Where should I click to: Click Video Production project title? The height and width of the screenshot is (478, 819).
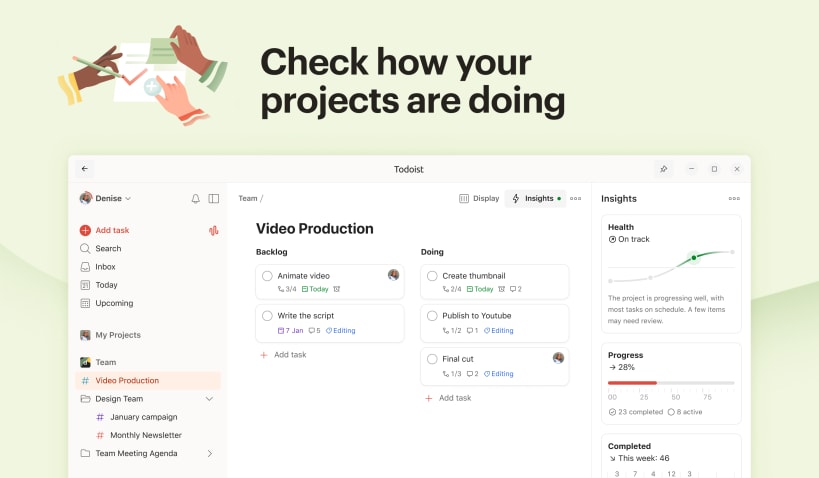click(x=314, y=229)
